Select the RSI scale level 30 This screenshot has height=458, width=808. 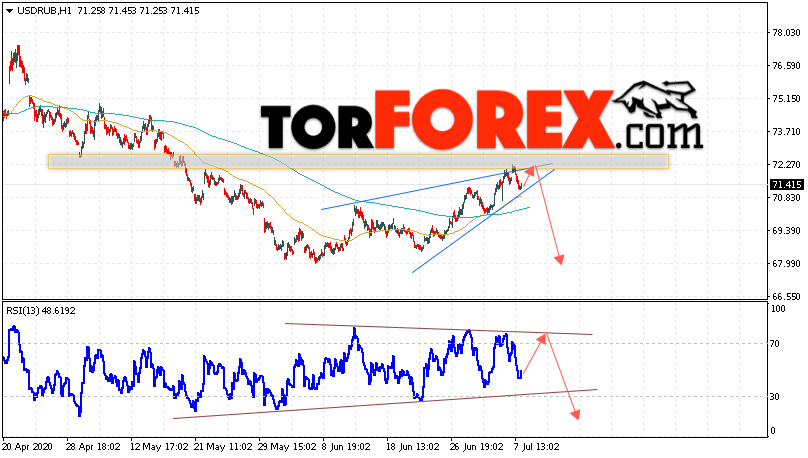(775, 397)
